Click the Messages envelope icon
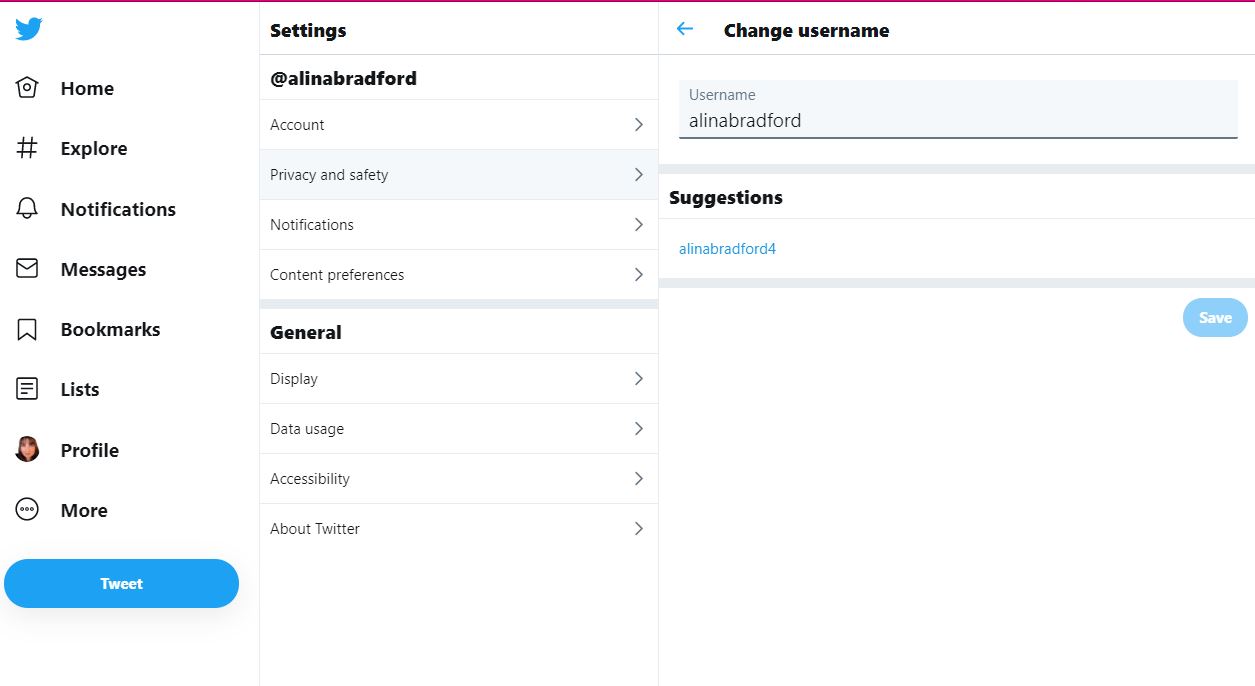Image resolution: width=1255 pixels, height=686 pixels. pos(27,269)
